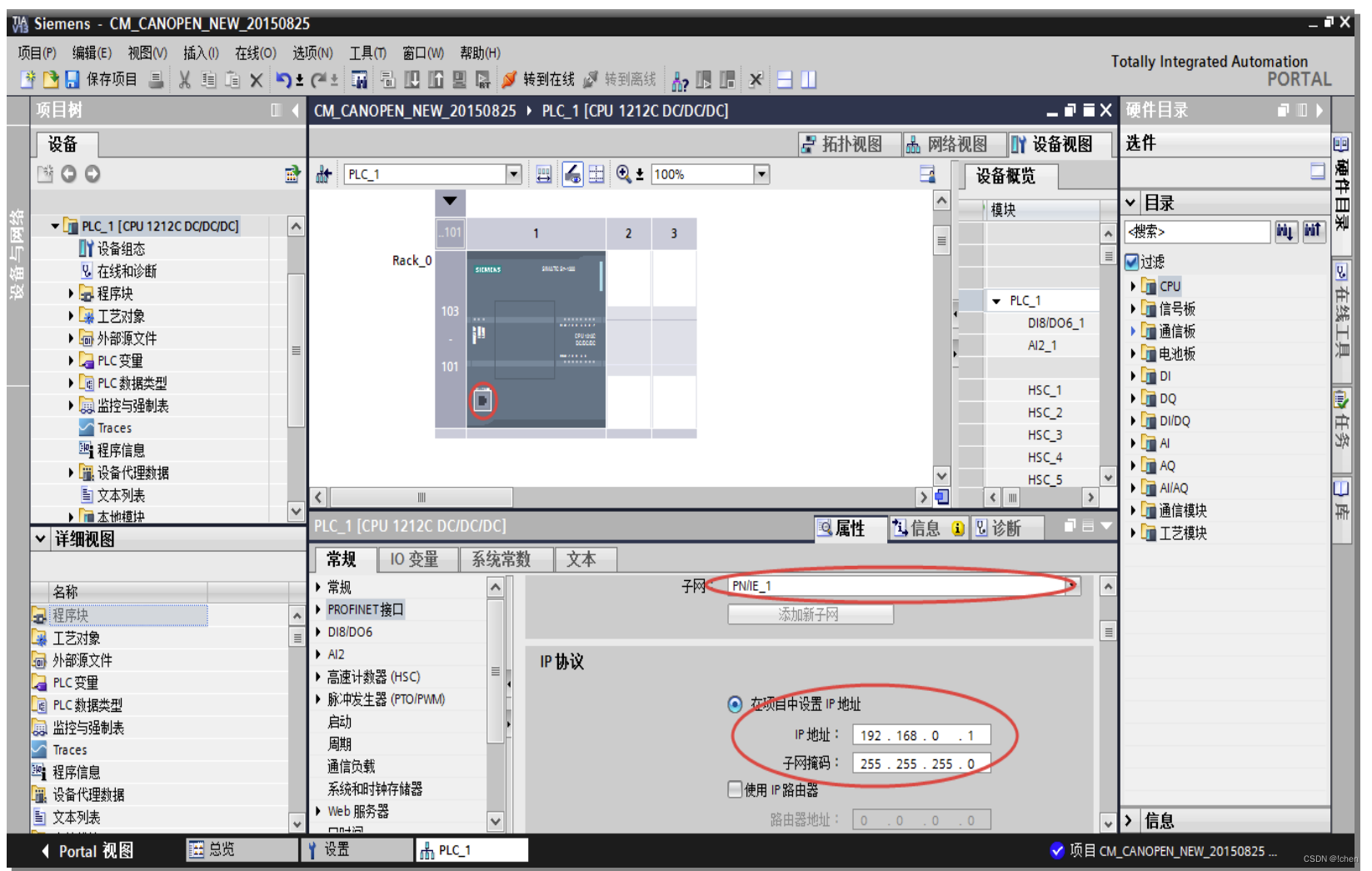Open the 子网 PN/IE_1 dropdown
1372x871 pixels.
(1073, 586)
